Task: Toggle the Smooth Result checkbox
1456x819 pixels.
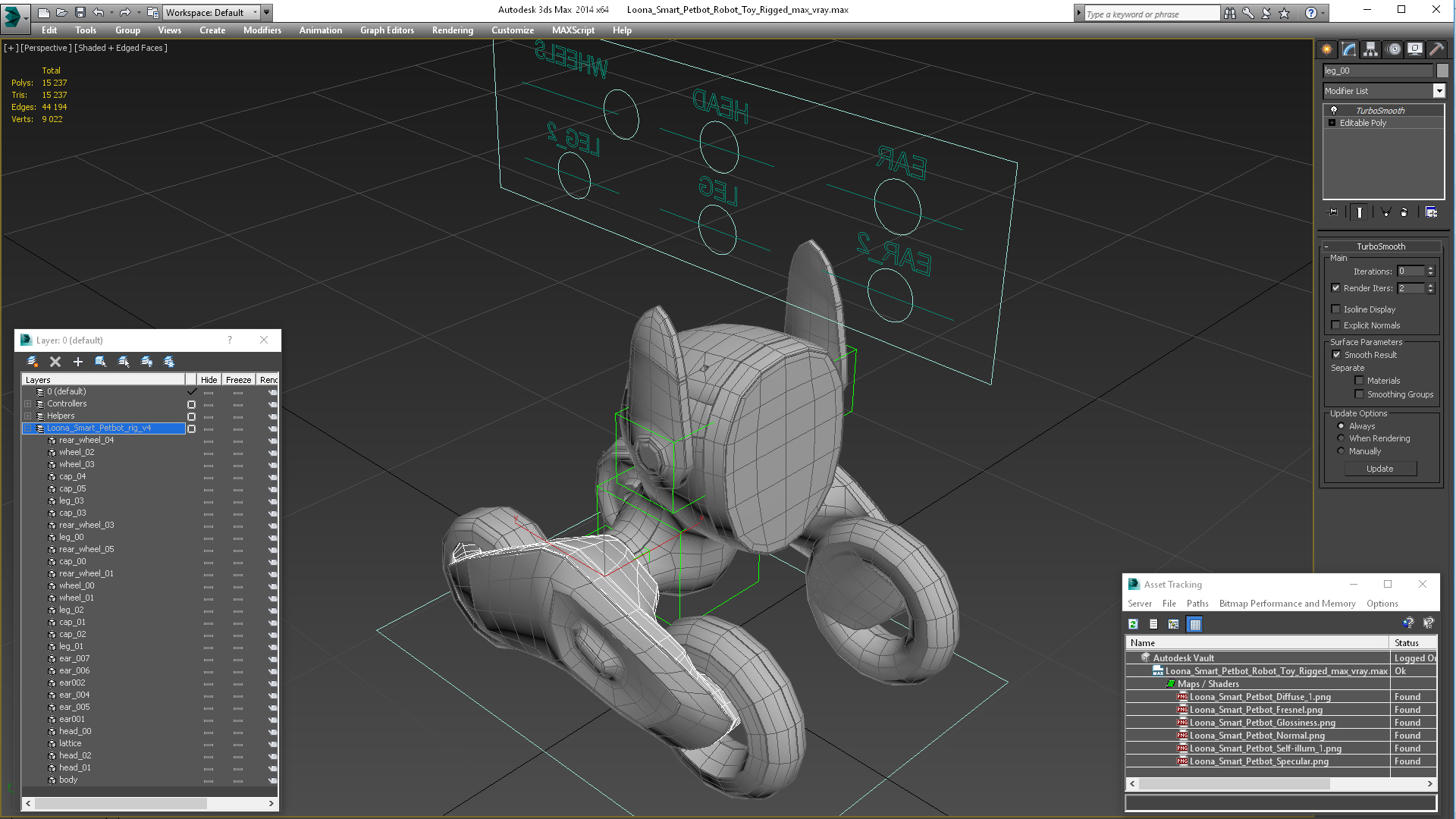Action: 1336,355
